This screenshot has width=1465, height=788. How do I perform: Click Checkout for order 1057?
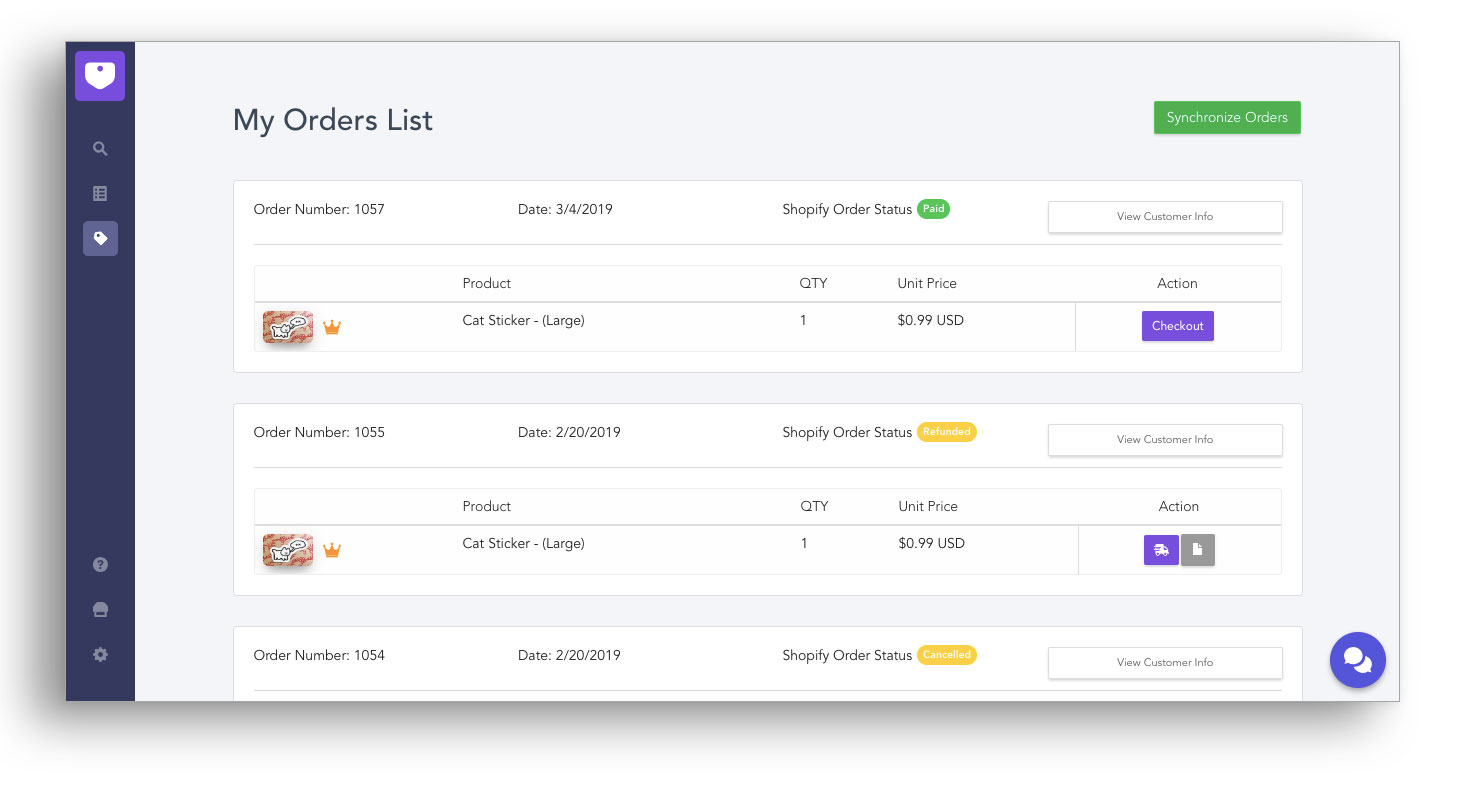click(1177, 326)
